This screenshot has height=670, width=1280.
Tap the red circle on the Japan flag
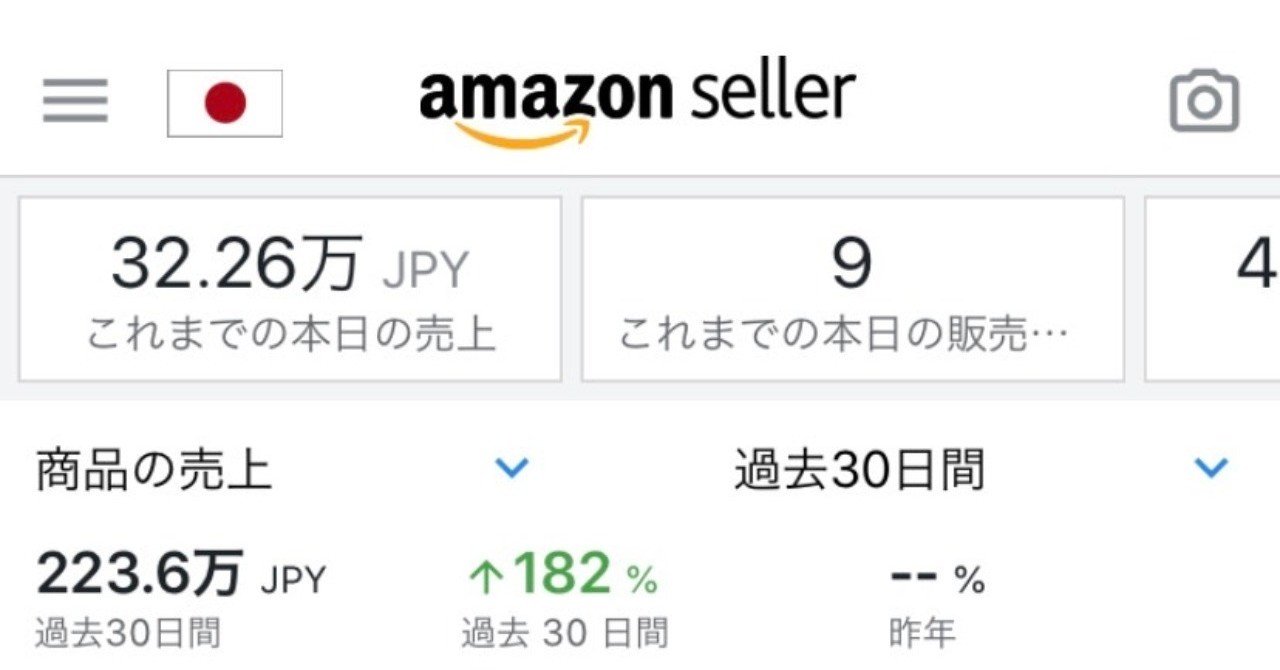pos(225,103)
